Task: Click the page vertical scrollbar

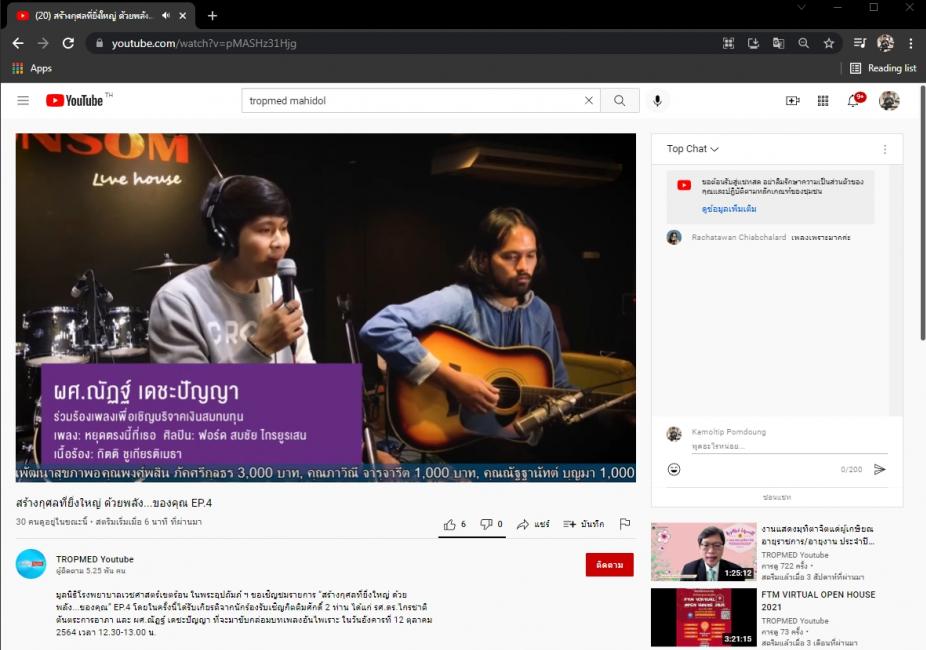Action: [x=922, y=213]
